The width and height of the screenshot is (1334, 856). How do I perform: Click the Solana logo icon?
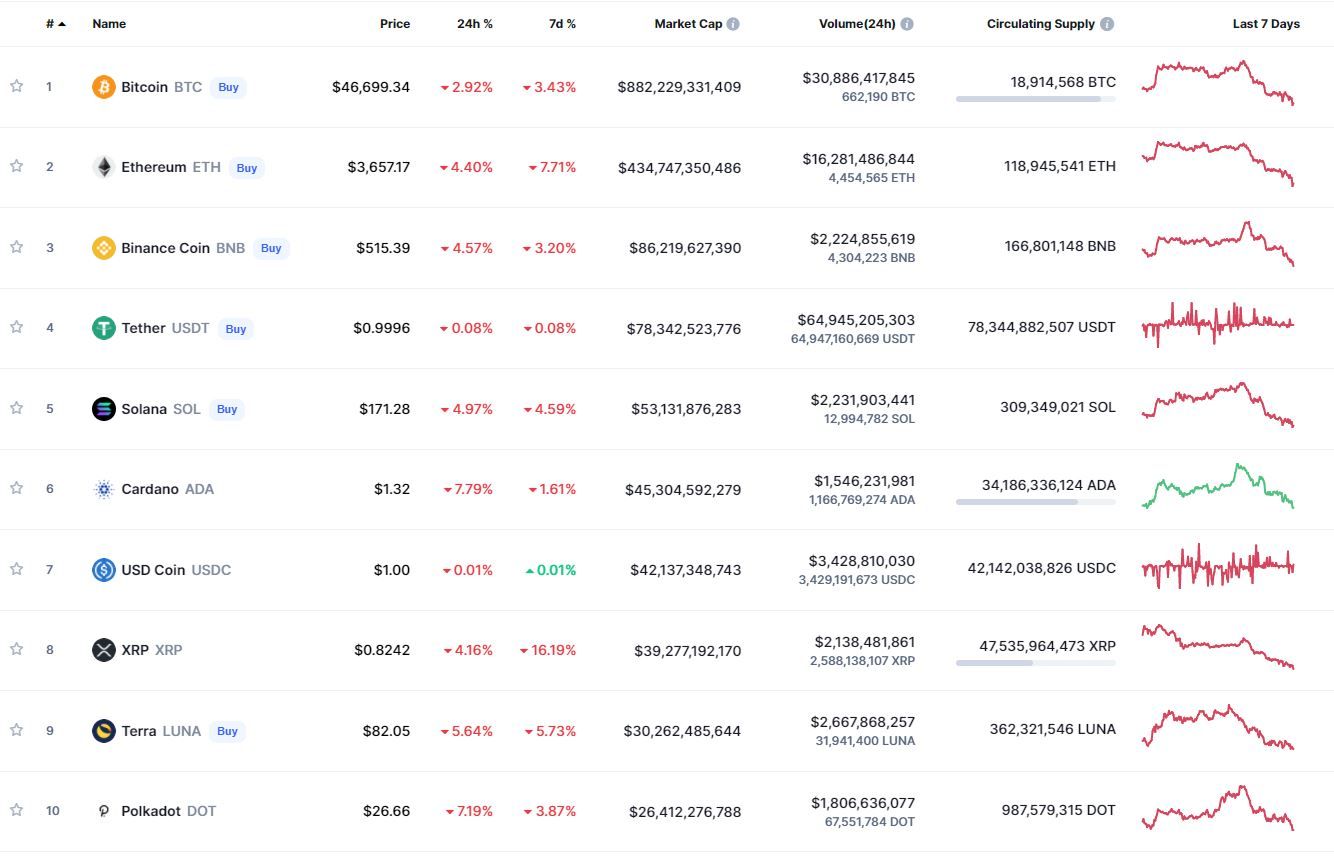click(104, 409)
